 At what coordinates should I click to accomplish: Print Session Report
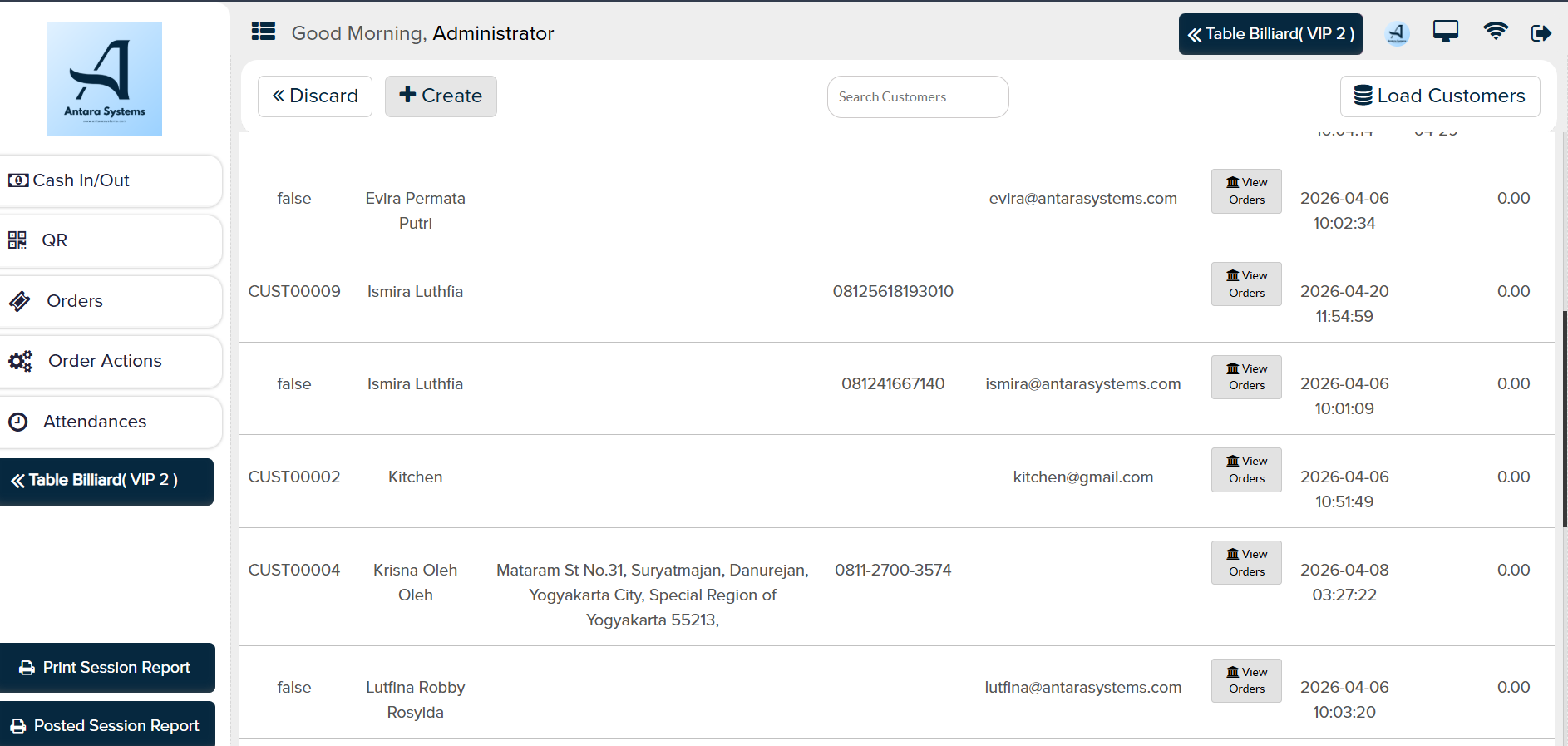click(x=107, y=668)
